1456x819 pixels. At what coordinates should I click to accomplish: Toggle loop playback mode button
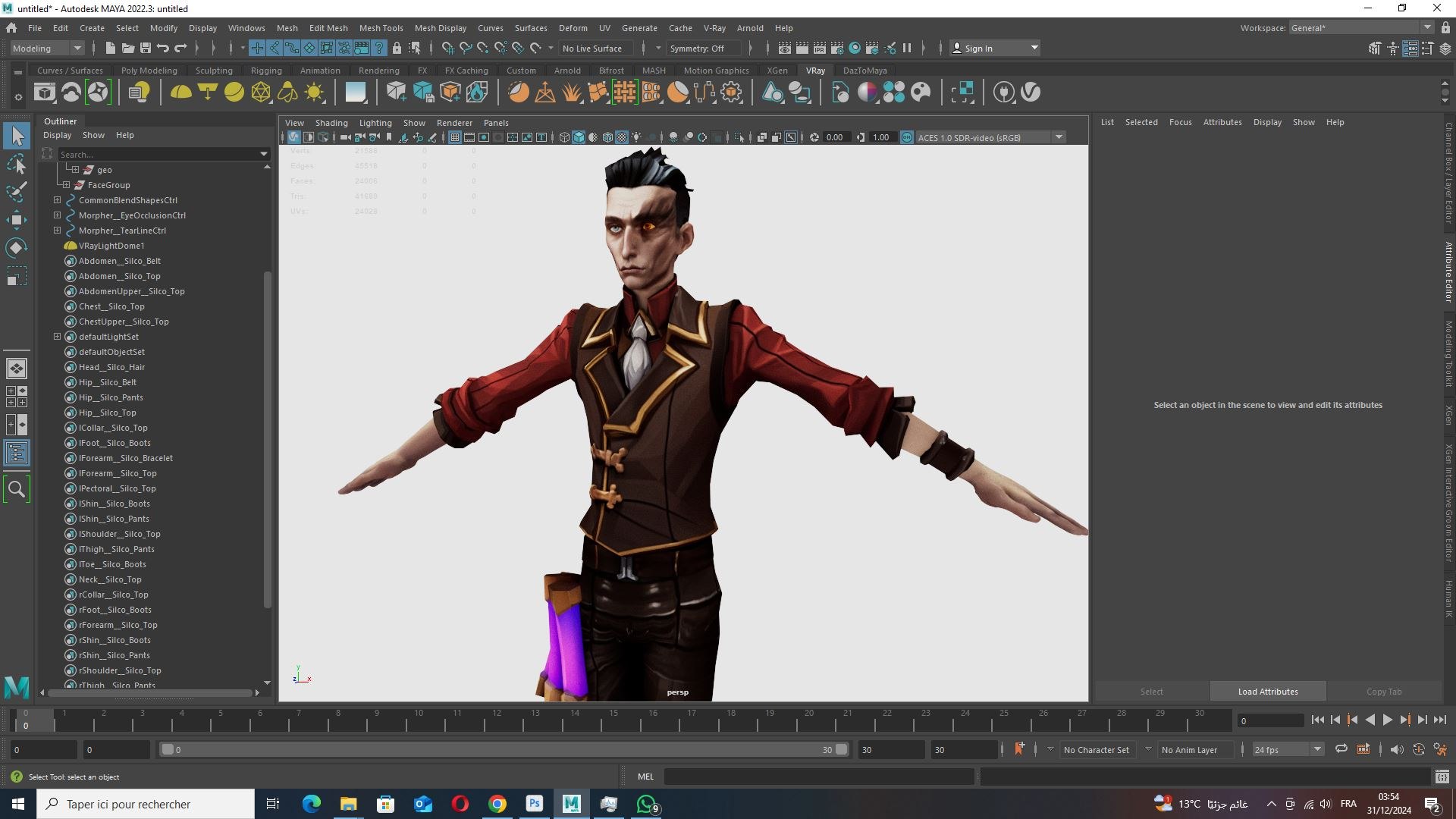coord(1341,749)
